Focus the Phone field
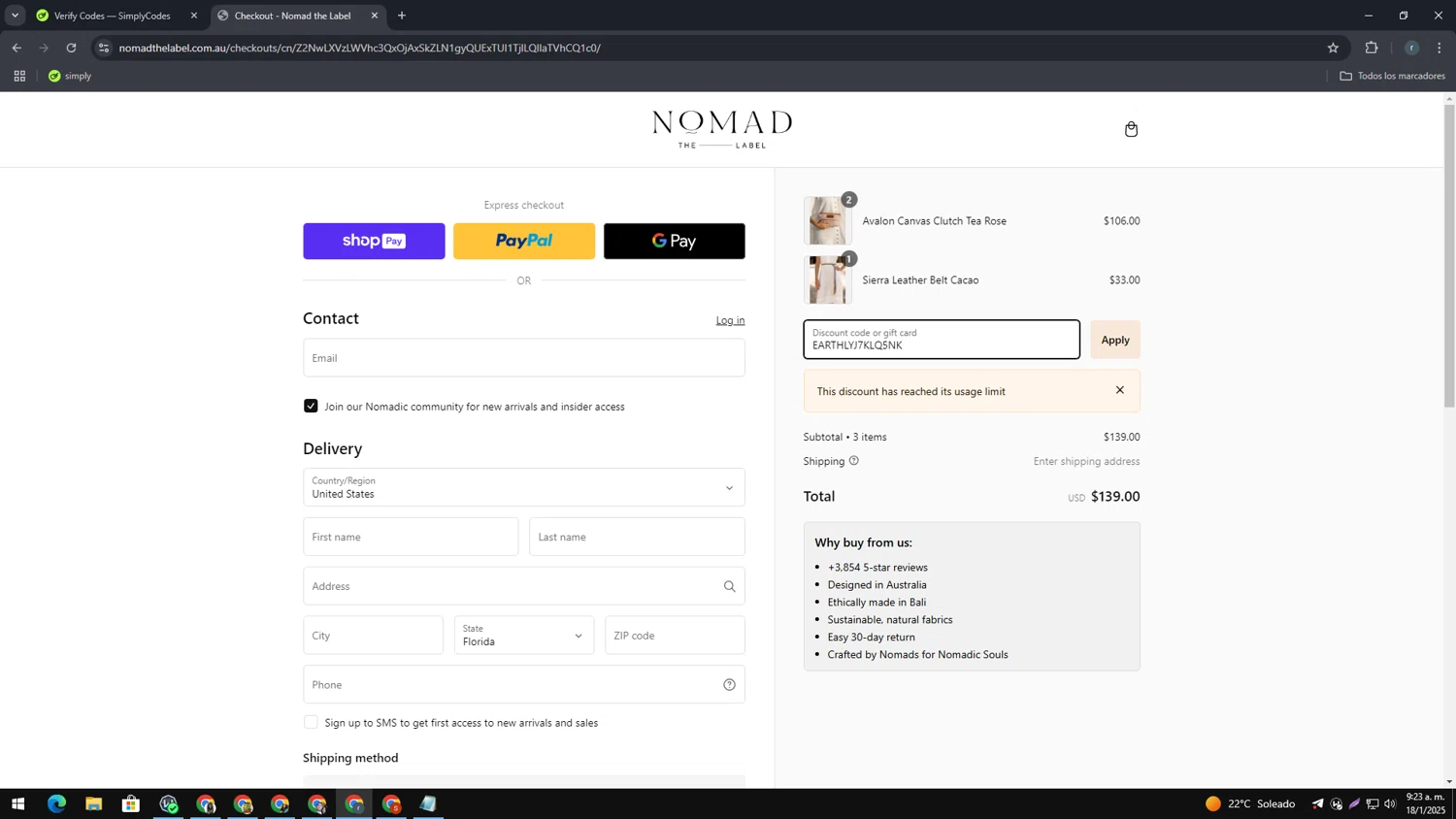The image size is (1456, 819). pos(524,685)
